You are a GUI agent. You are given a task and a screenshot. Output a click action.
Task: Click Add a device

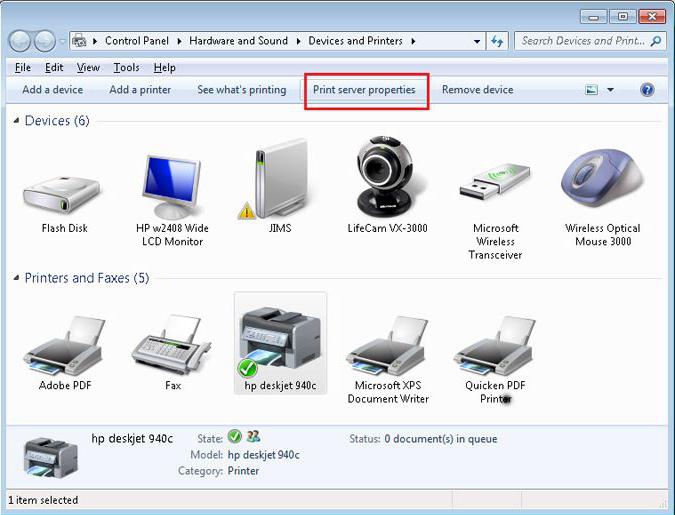point(53,90)
